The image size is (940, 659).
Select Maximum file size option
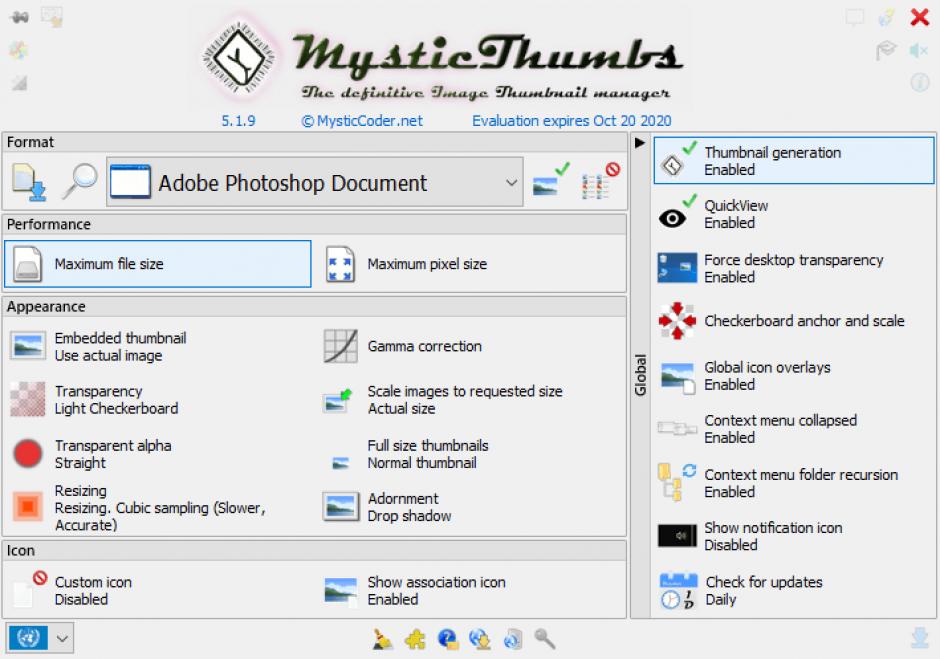(x=158, y=264)
